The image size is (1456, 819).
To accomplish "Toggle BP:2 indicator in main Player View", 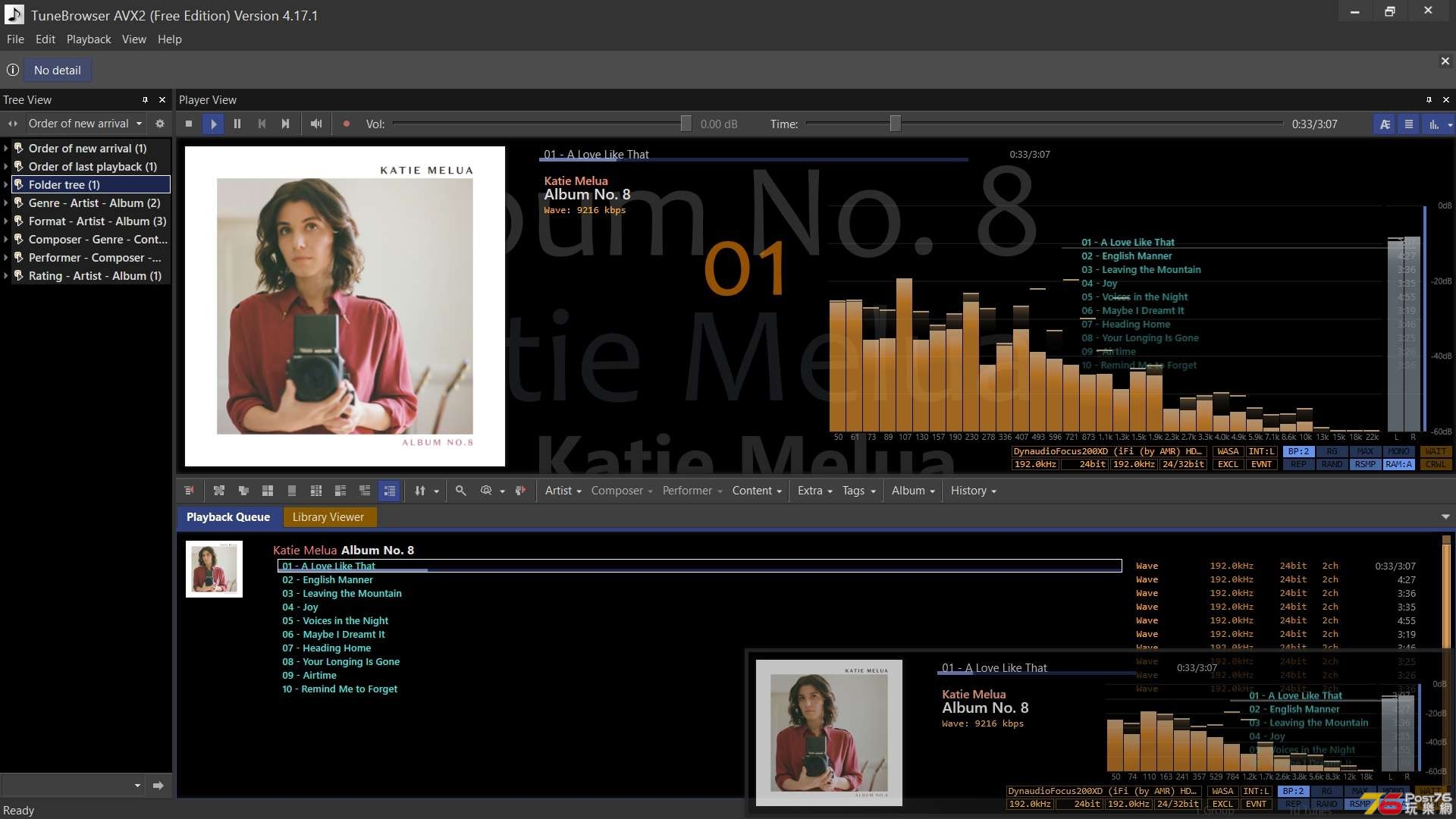I will coord(1299,451).
